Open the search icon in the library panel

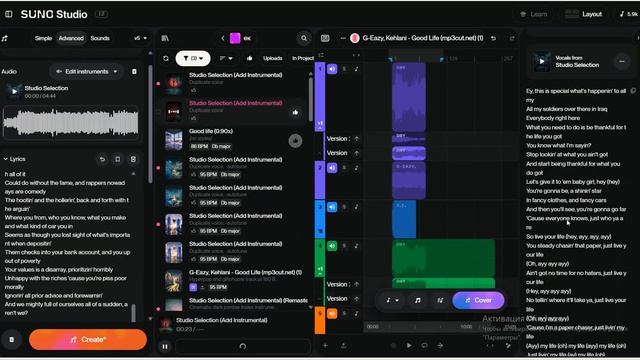click(x=304, y=38)
